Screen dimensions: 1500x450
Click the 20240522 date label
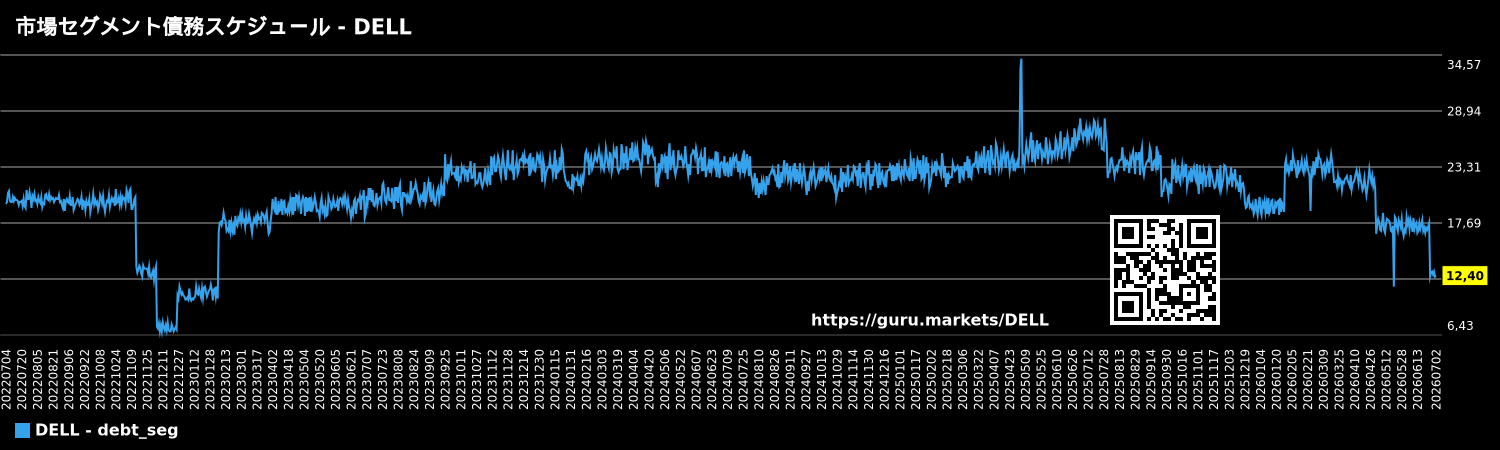pos(680,378)
